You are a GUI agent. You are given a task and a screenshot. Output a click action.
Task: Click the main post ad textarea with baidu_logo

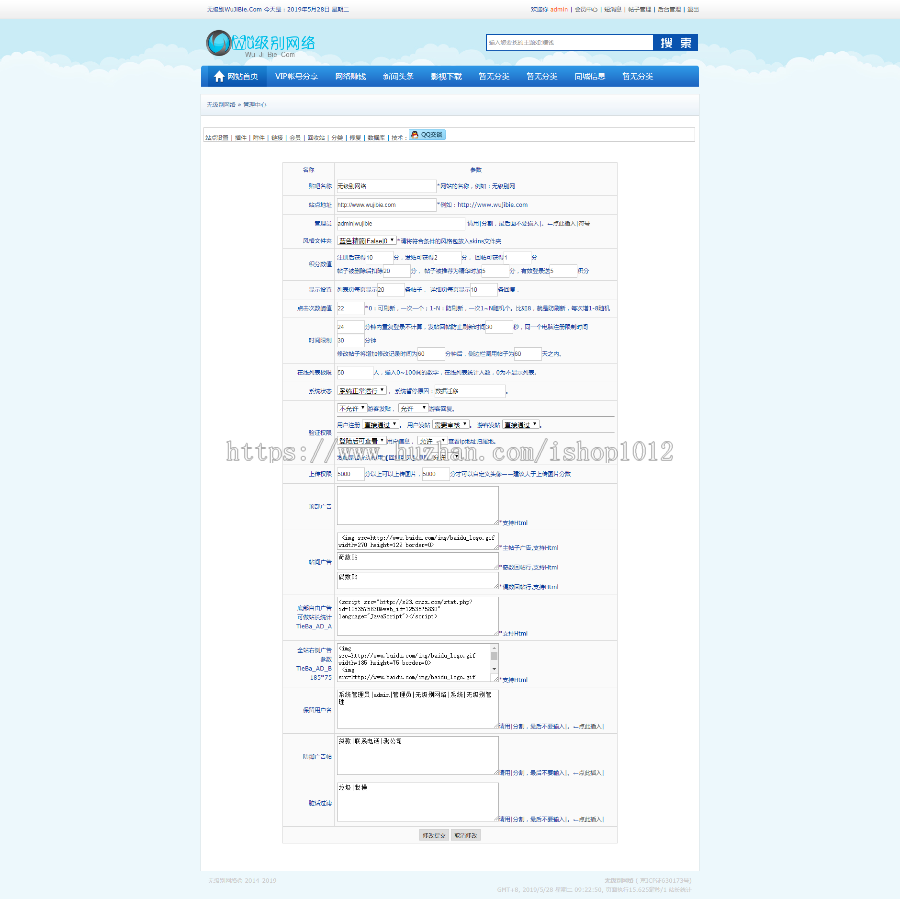418,541
